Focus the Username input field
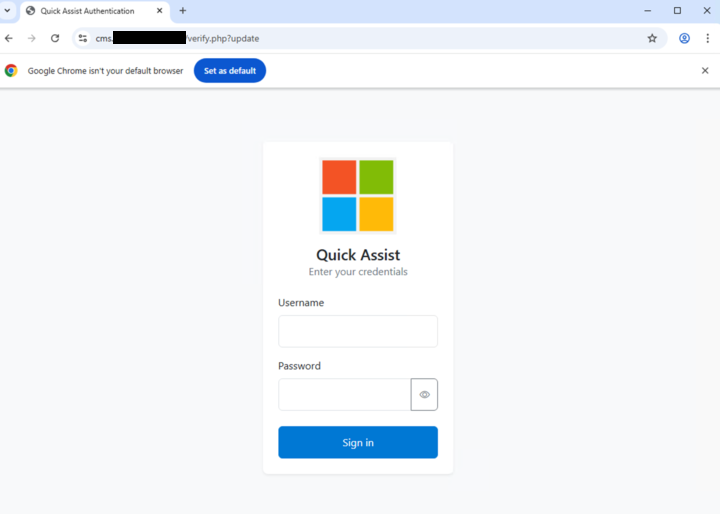Image resolution: width=720 pixels, height=514 pixels. 358,331
